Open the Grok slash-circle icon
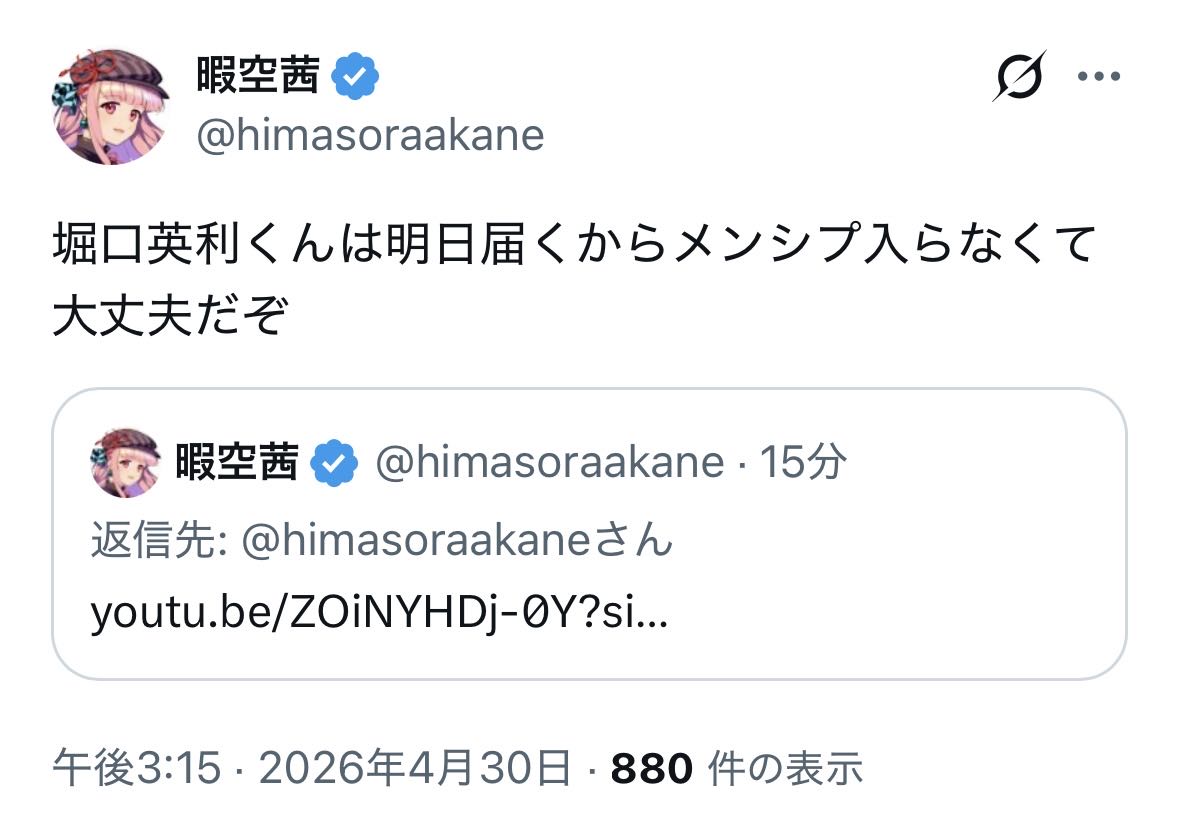The height and width of the screenshot is (831, 1179). click(x=1019, y=76)
